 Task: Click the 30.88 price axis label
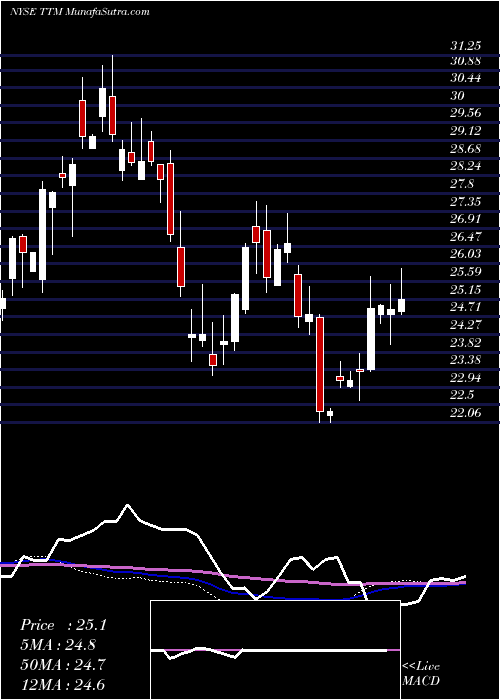click(x=465, y=61)
